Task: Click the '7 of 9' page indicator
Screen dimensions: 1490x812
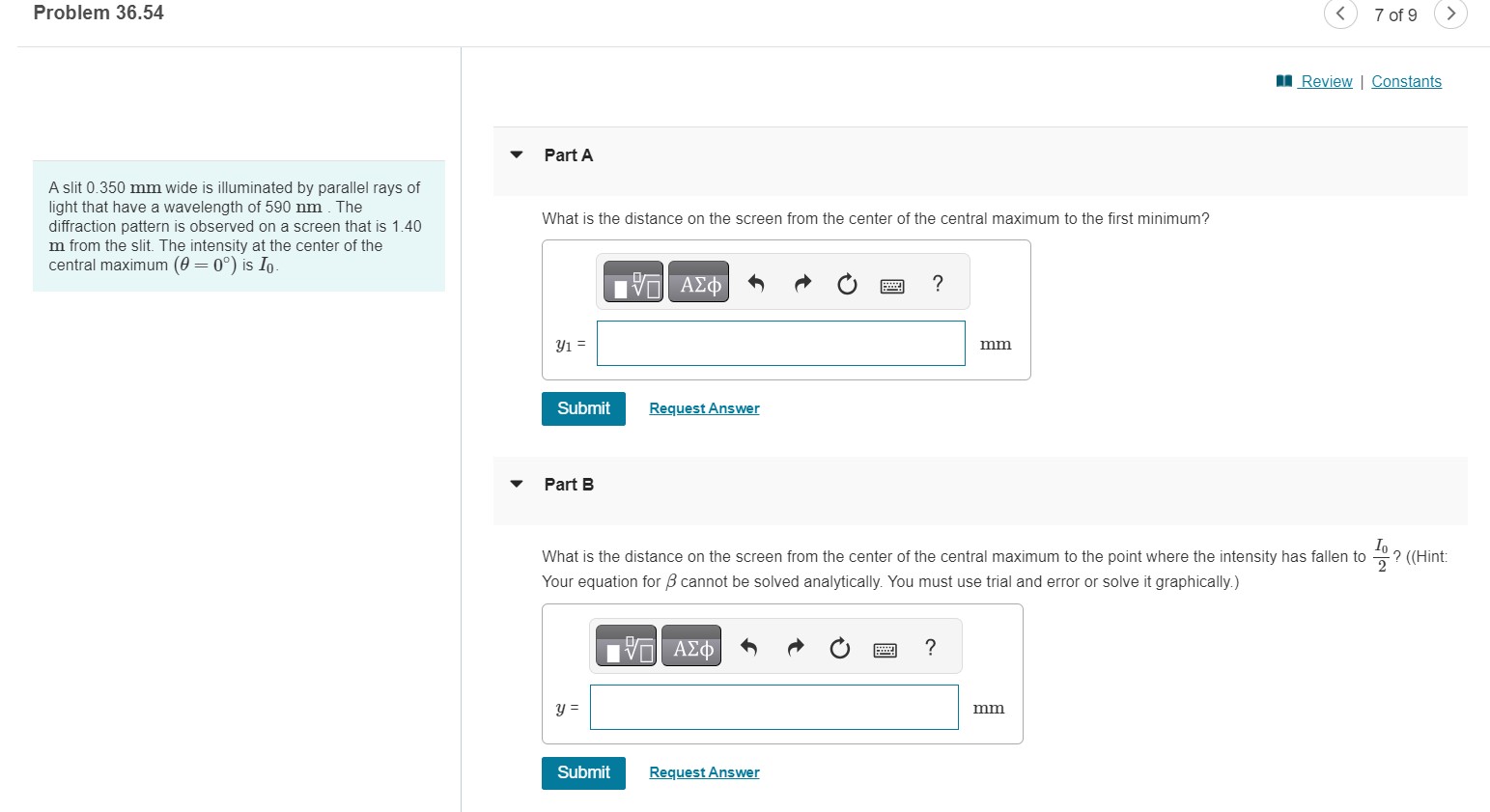Action: (x=1395, y=15)
